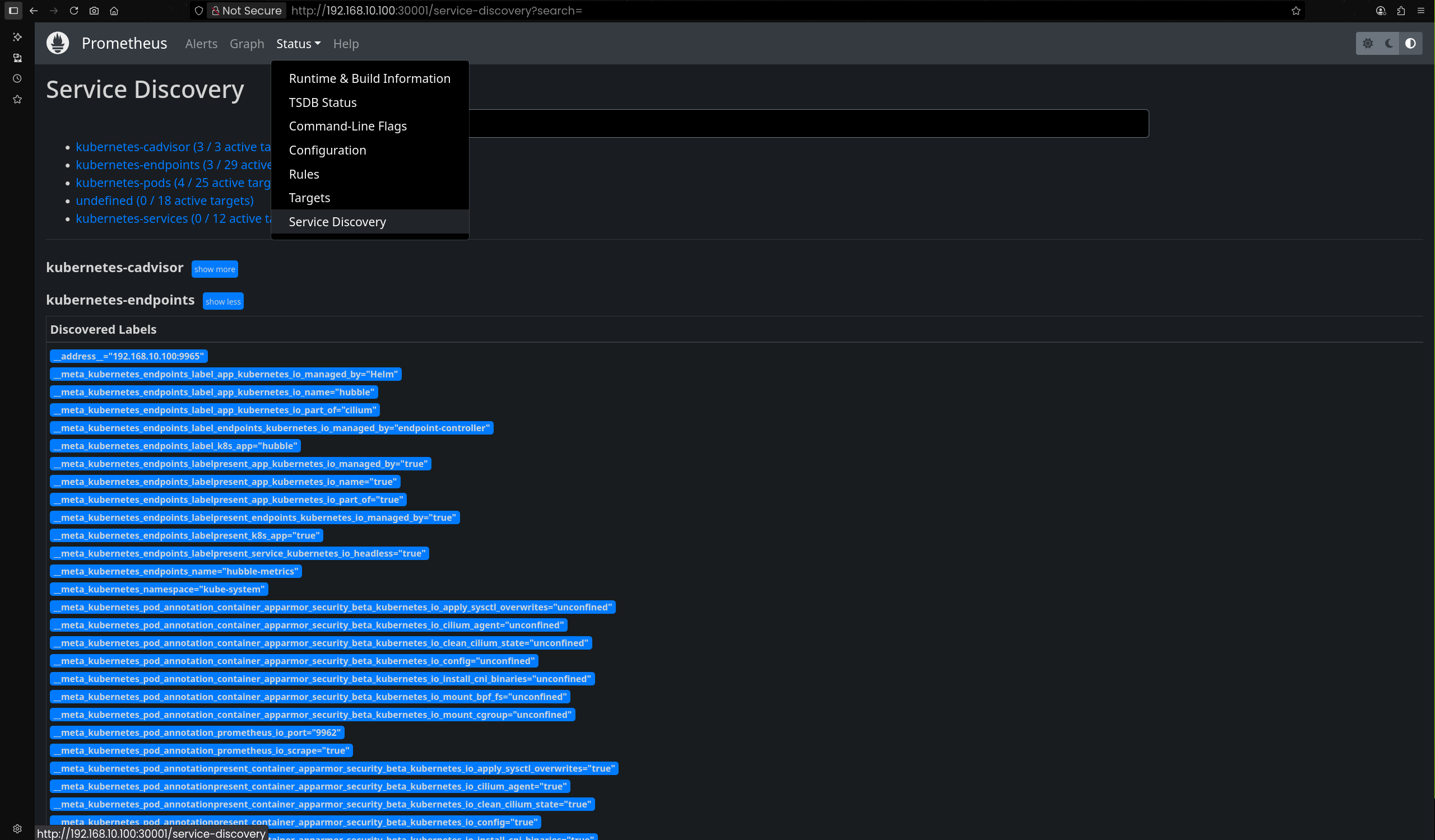Screen dimensions: 1435x840
Task: Jump to kubernetes-pods active targets link
Action: pyautogui.click(x=173, y=183)
